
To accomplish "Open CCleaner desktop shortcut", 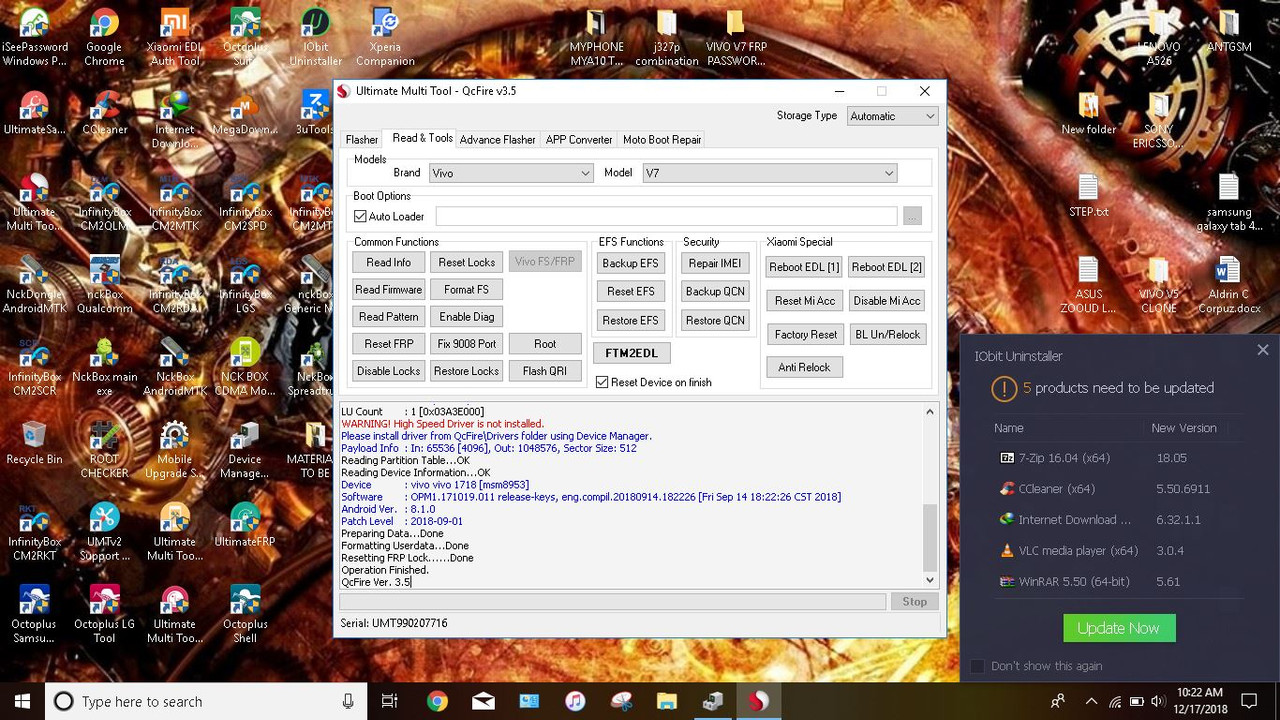I will tap(104, 113).
